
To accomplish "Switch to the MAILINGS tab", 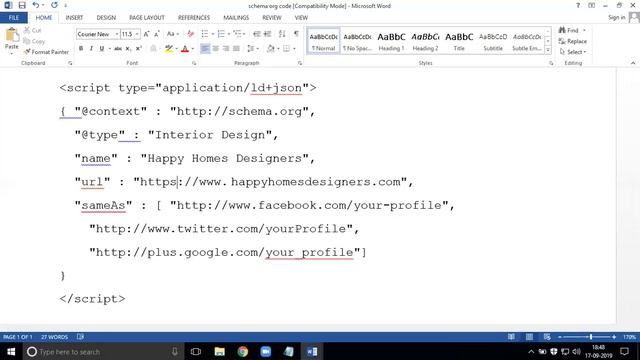I will pos(236,18).
